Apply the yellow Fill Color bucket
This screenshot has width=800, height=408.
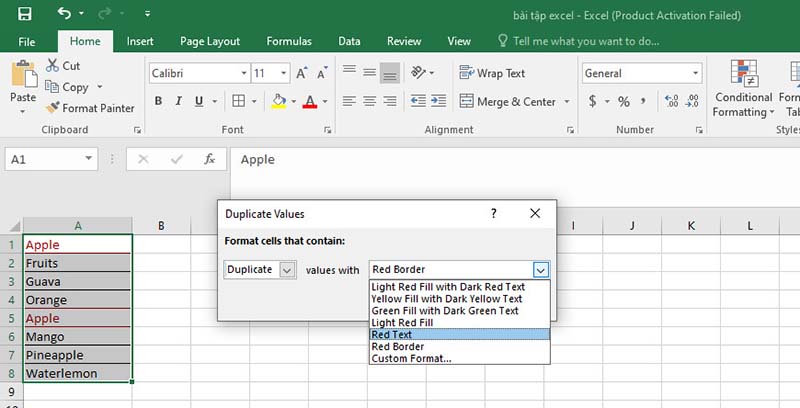click(x=279, y=101)
